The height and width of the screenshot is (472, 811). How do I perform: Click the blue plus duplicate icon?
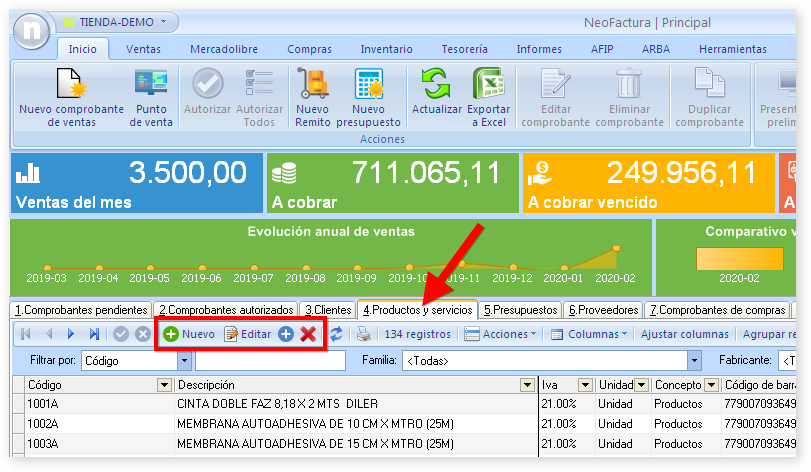tap(286, 334)
